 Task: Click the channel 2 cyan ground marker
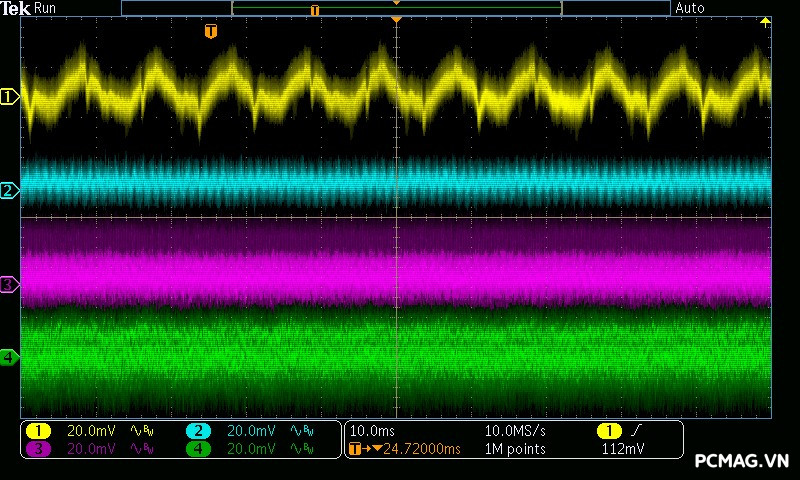pos(9,190)
